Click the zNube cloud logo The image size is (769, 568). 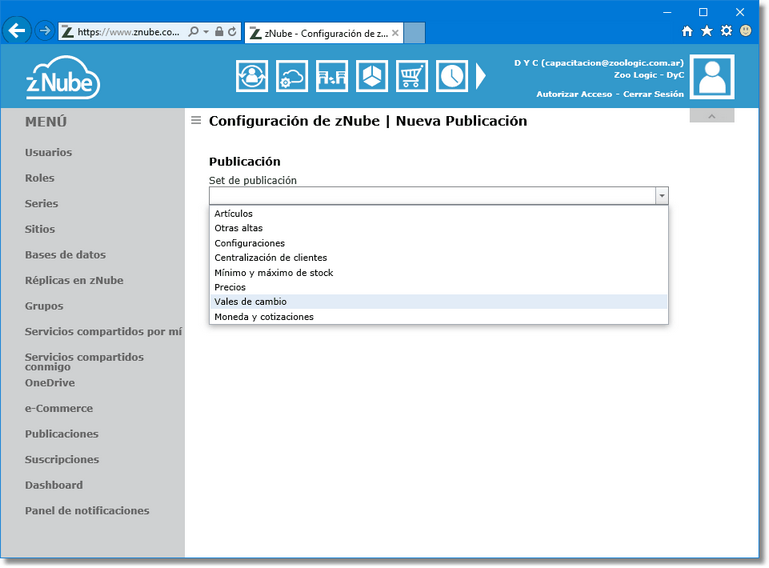coord(63,77)
